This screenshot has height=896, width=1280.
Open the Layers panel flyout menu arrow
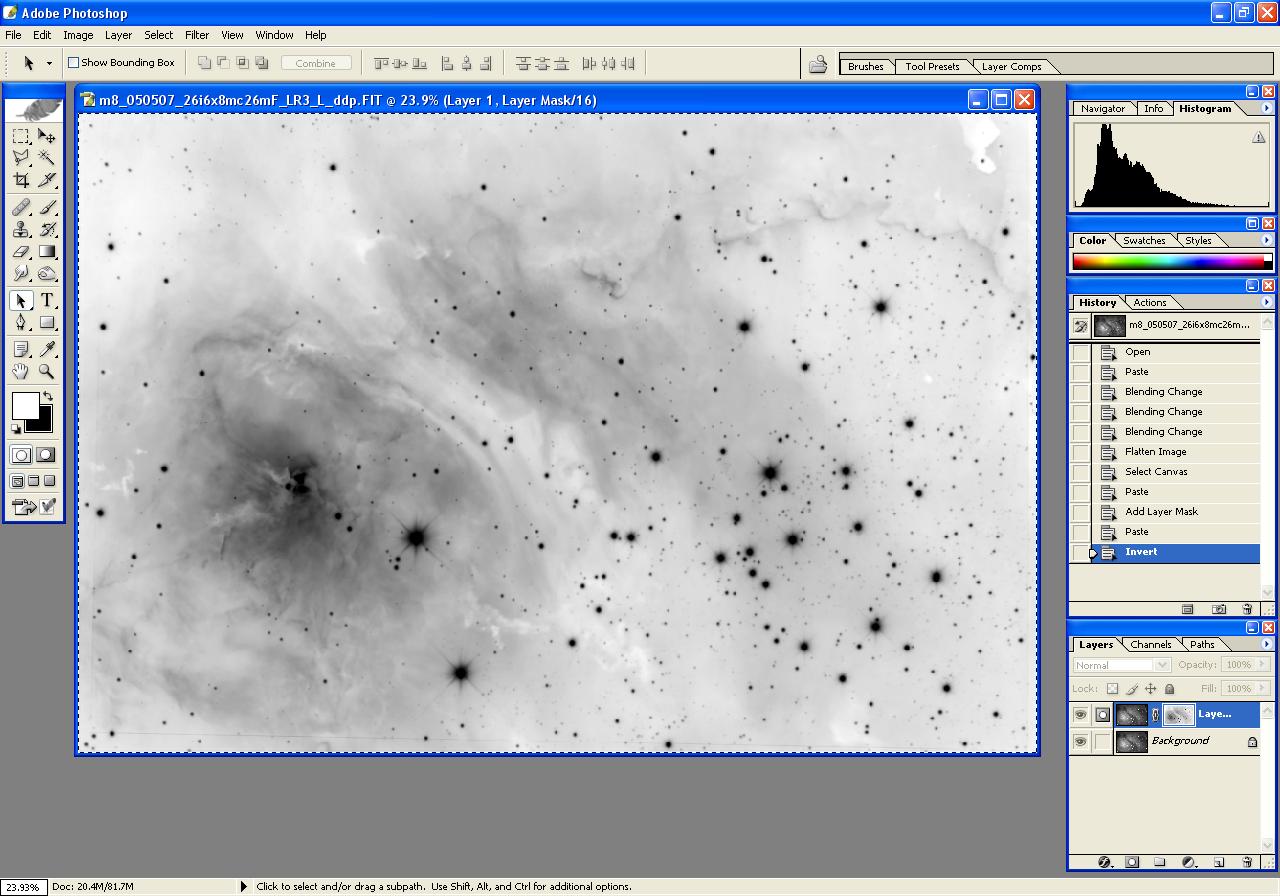(1266, 644)
